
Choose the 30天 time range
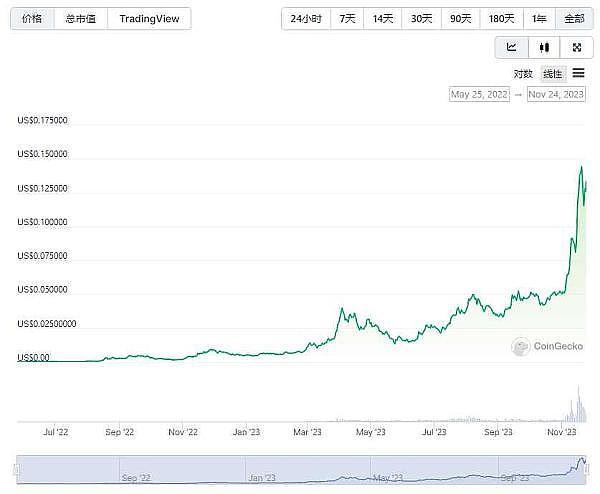[x=421, y=19]
